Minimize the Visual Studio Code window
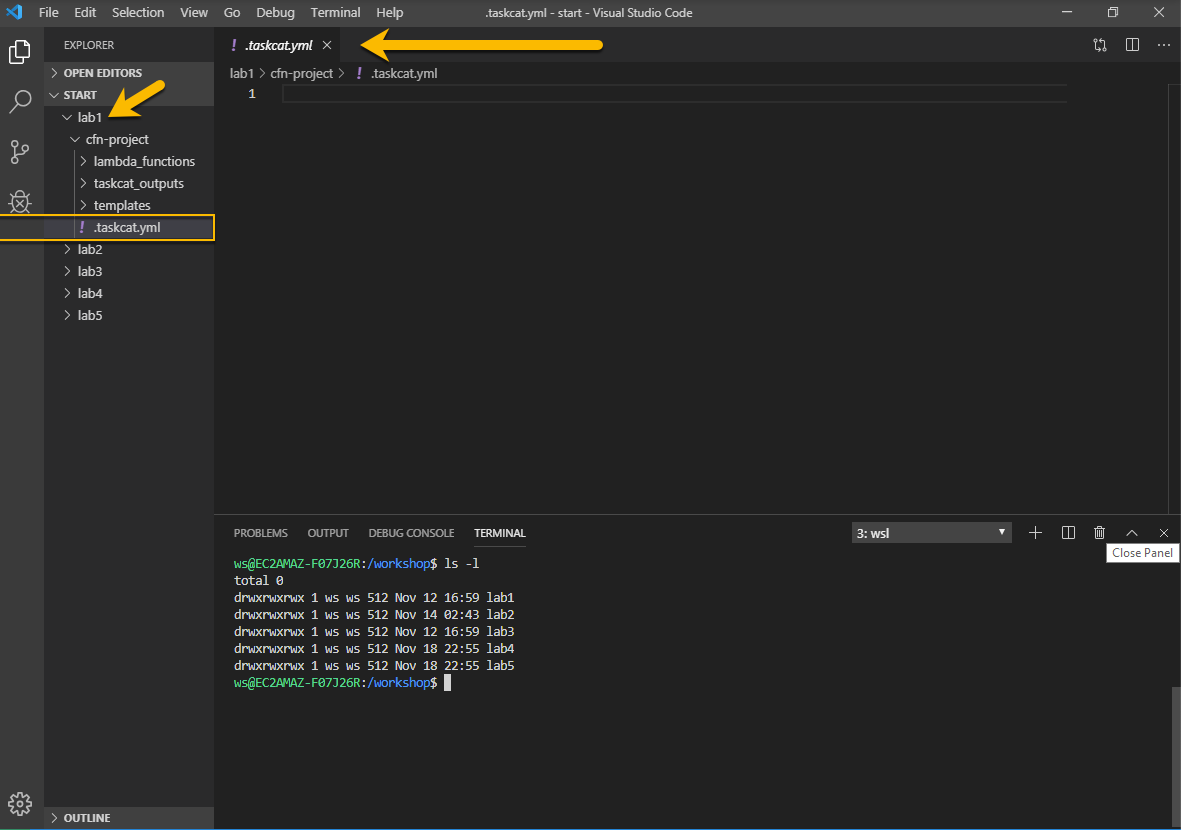The height and width of the screenshot is (830, 1181). click(1067, 13)
